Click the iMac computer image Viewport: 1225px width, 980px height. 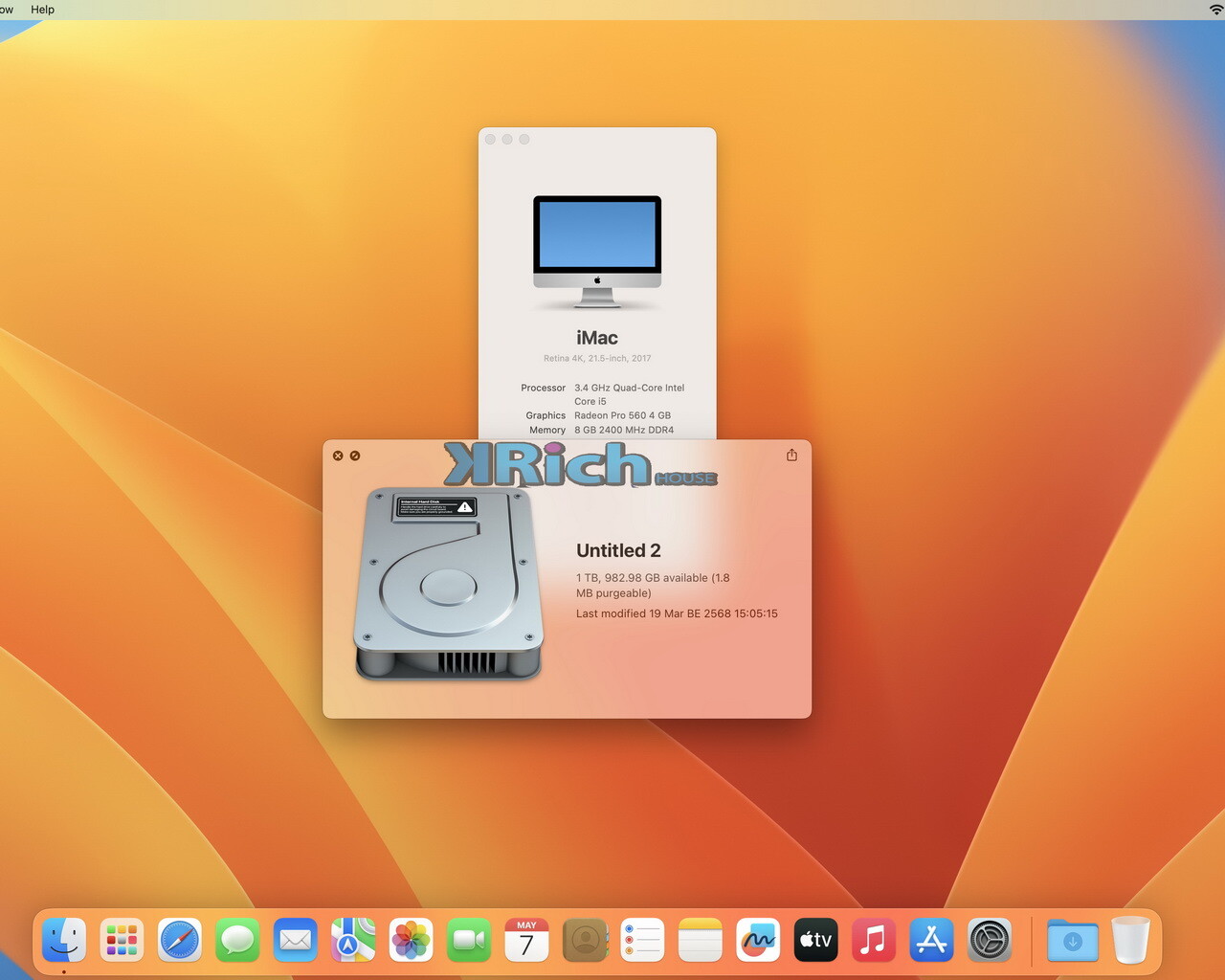[x=597, y=252]
